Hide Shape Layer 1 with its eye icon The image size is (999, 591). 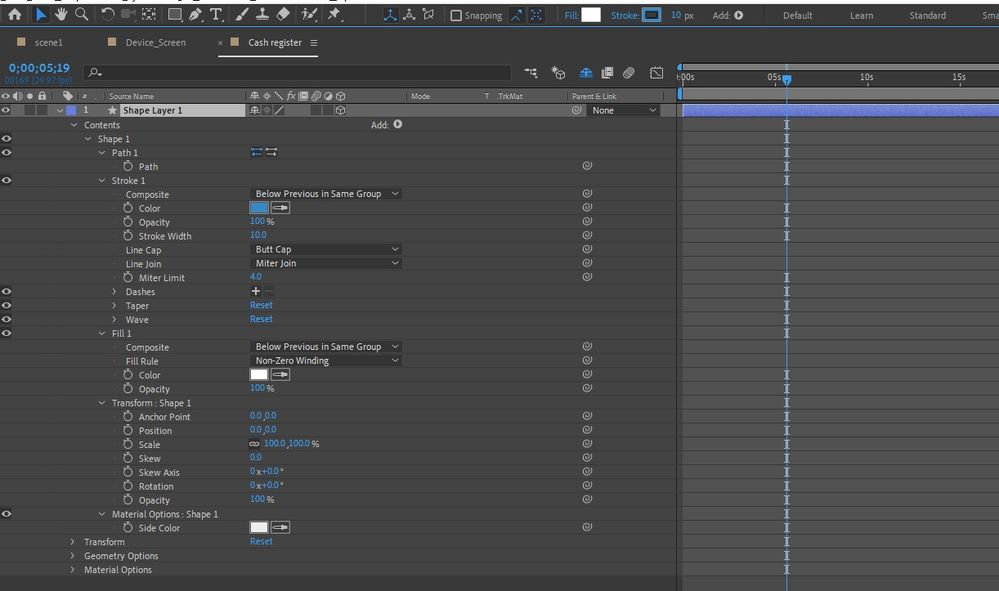tap(6, 110)
